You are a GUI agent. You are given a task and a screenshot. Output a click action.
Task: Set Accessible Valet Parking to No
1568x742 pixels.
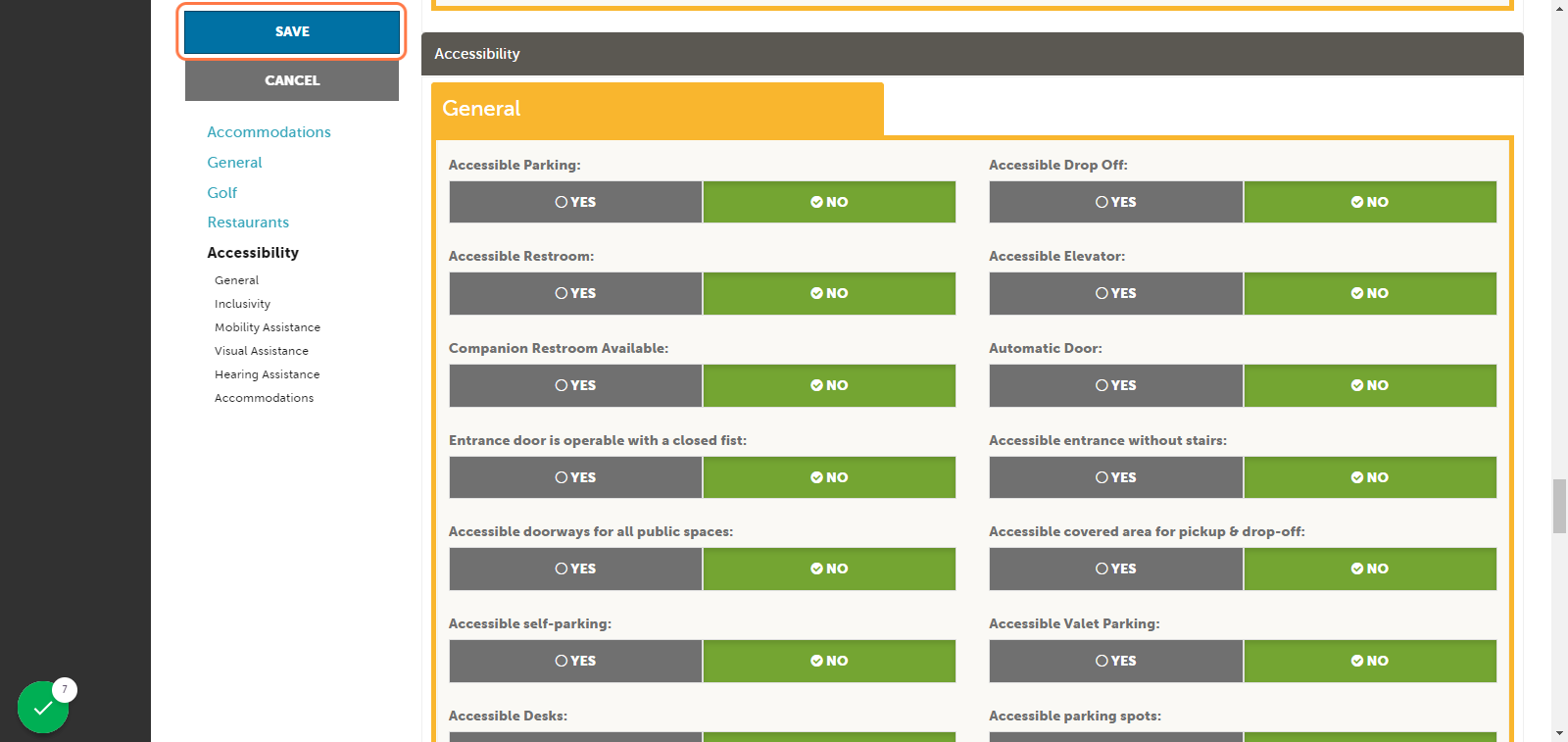point(1370,661)
